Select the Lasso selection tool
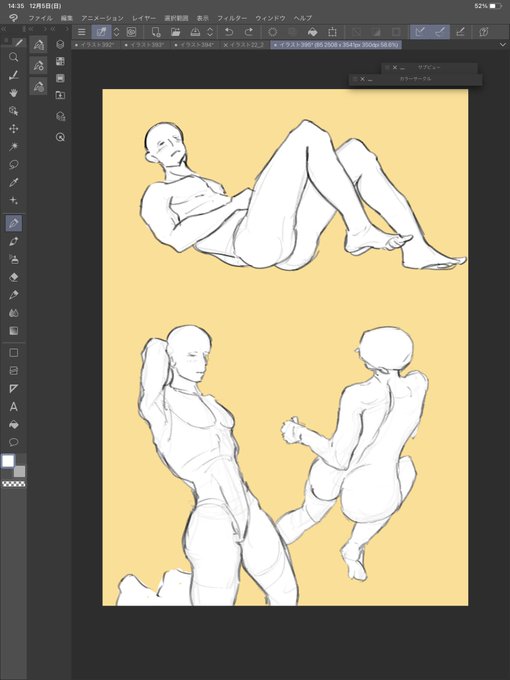 pos(13,164)
